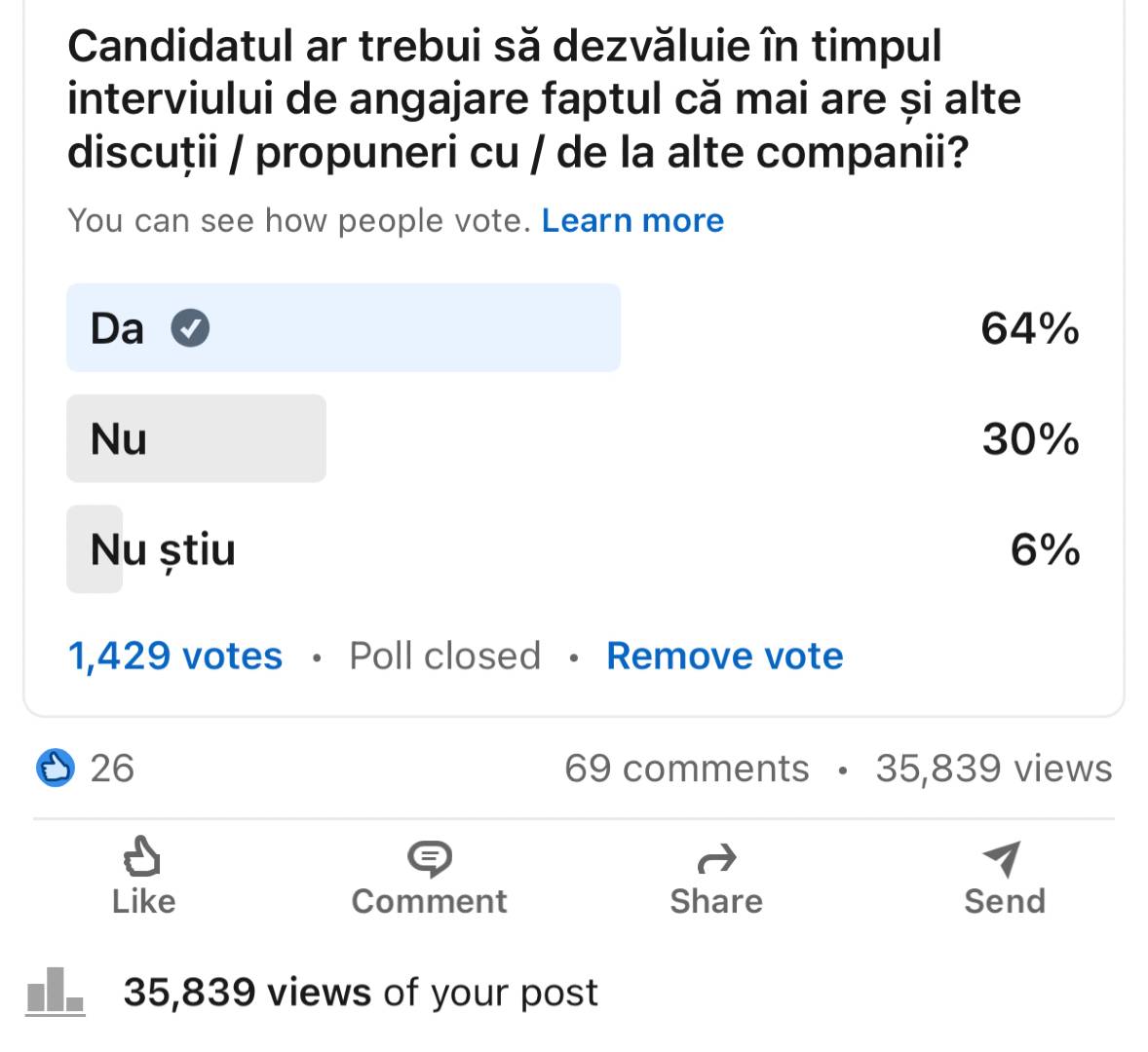Open the blue like reaction icon

pos(56,769)
